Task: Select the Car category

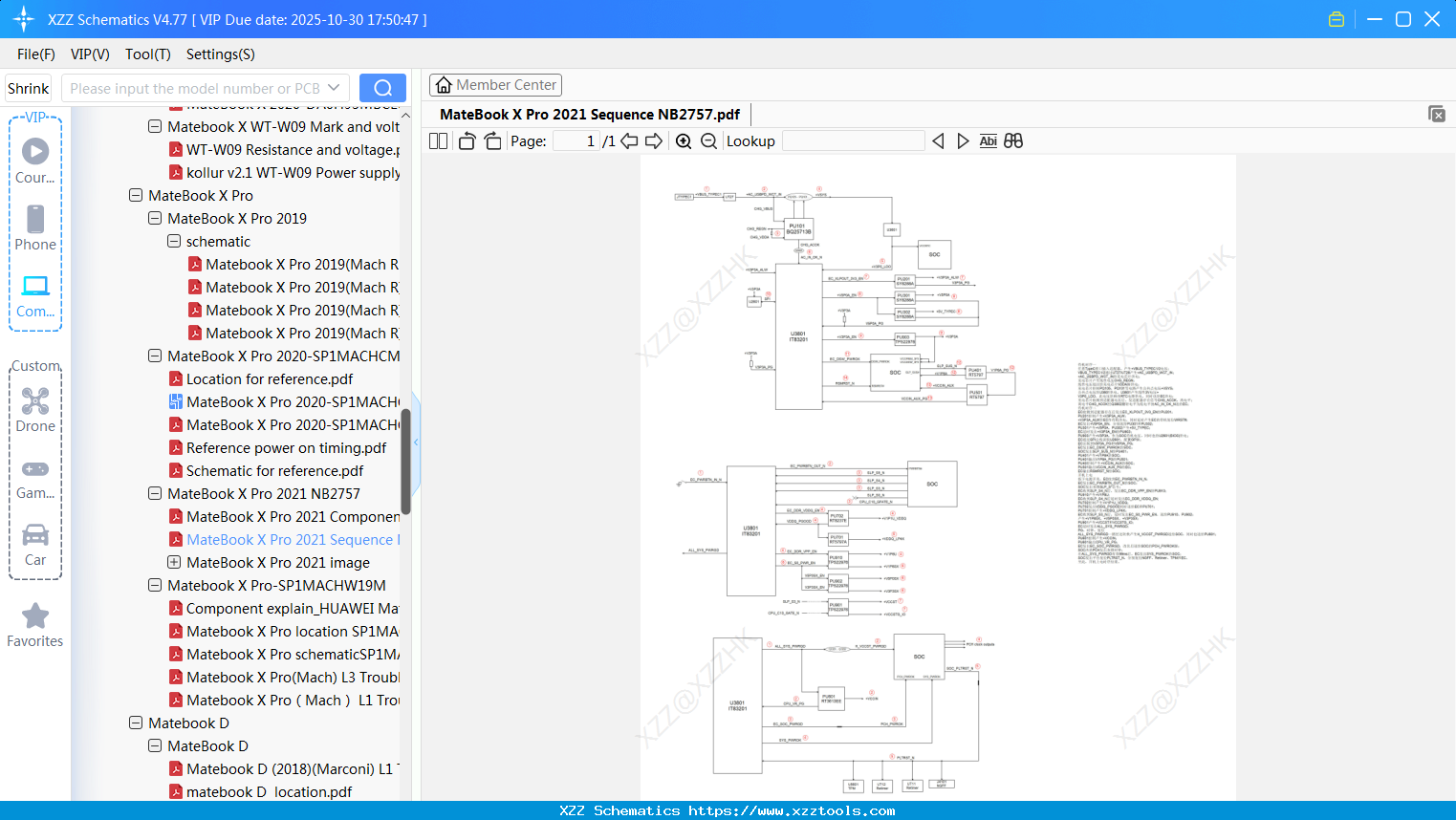Action: 35,544
